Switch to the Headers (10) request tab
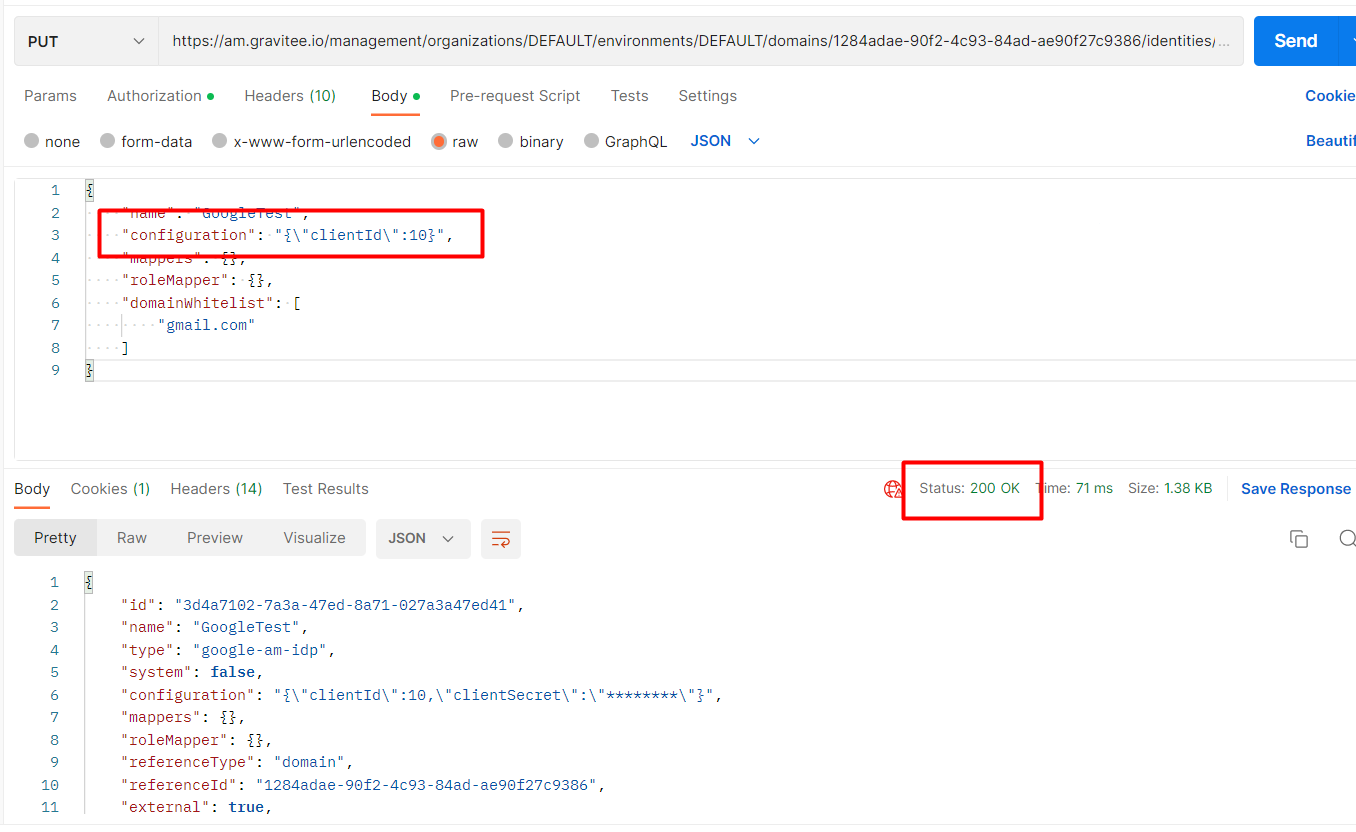Viewport: 1356px width, 832px height. [x=289, y=95]
